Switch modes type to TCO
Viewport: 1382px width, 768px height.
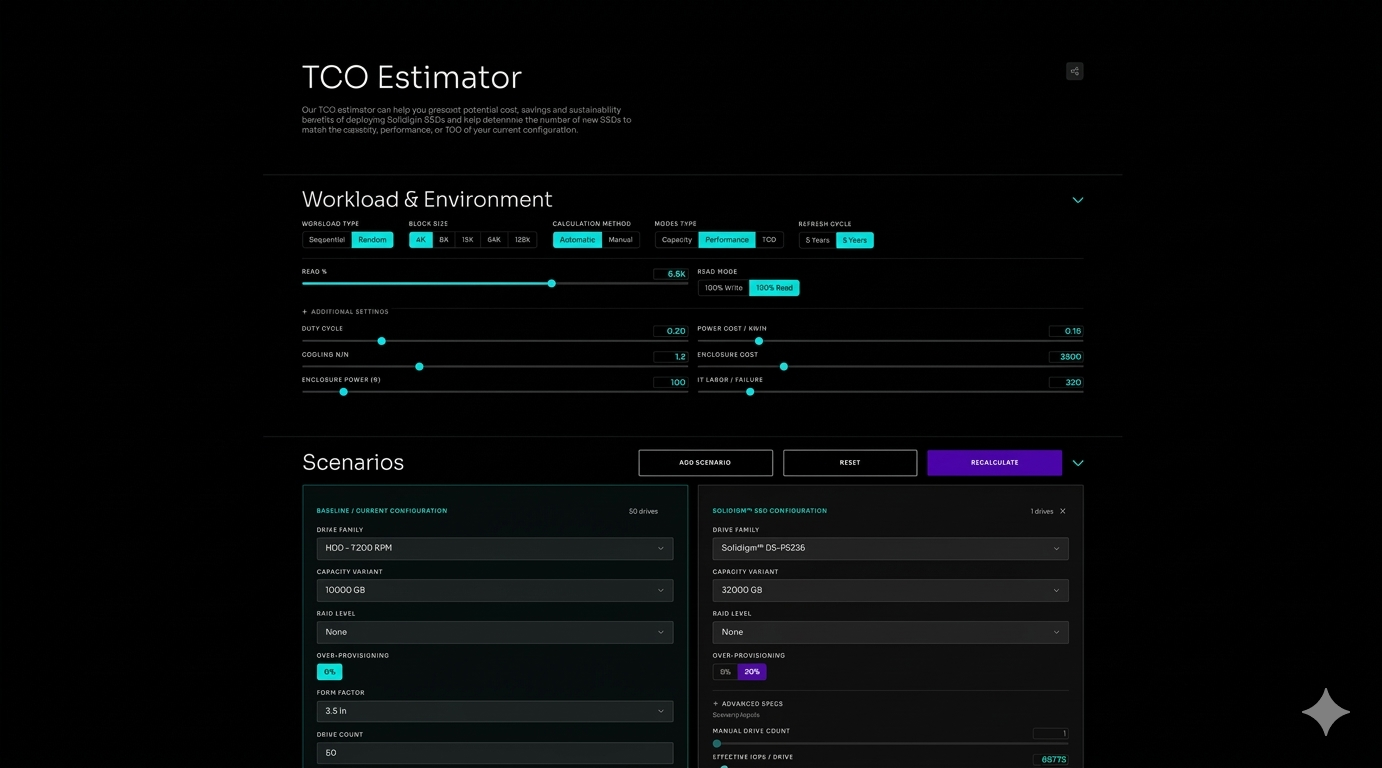[x=769, y=239]
